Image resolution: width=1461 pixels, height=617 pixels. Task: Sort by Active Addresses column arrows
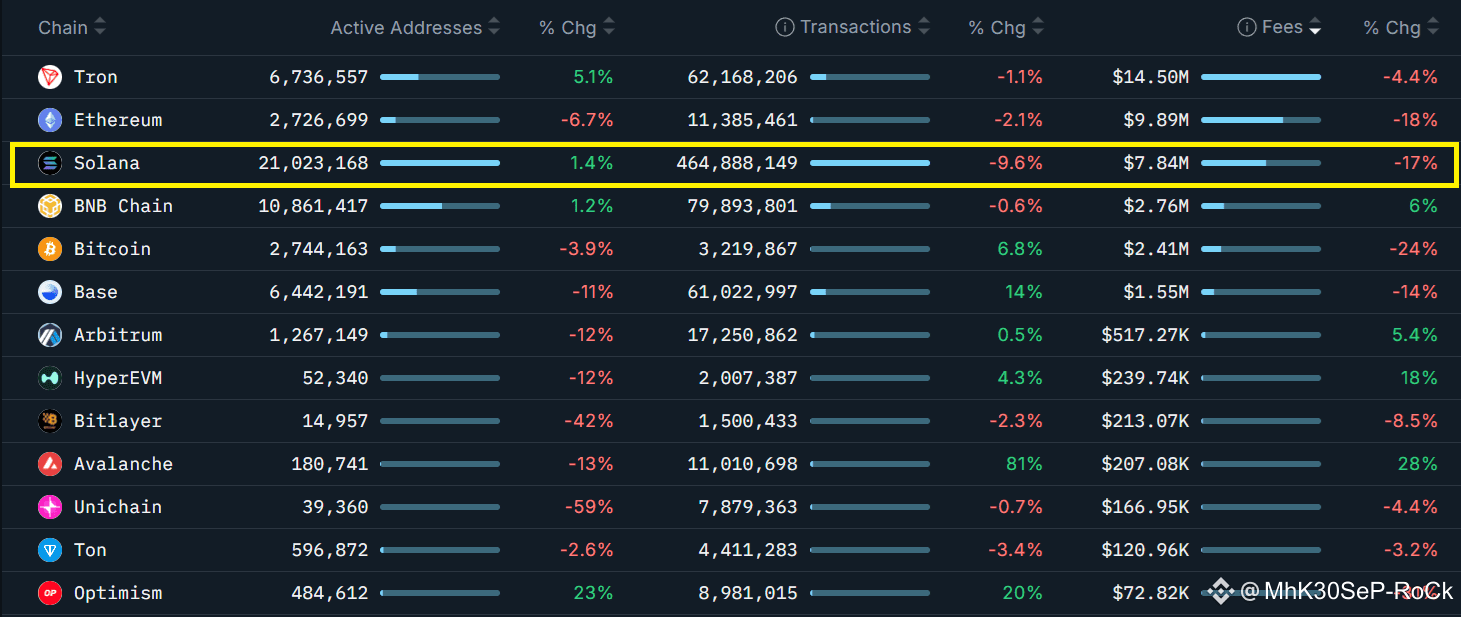[493, 28]
